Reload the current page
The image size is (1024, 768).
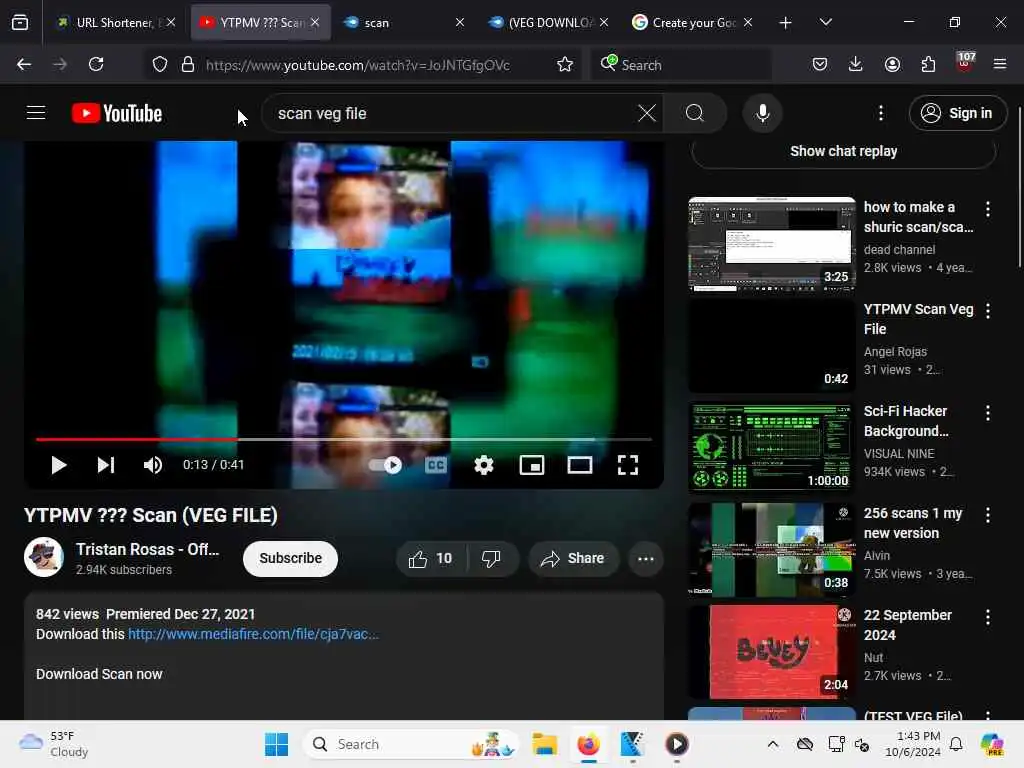(96, 64)
